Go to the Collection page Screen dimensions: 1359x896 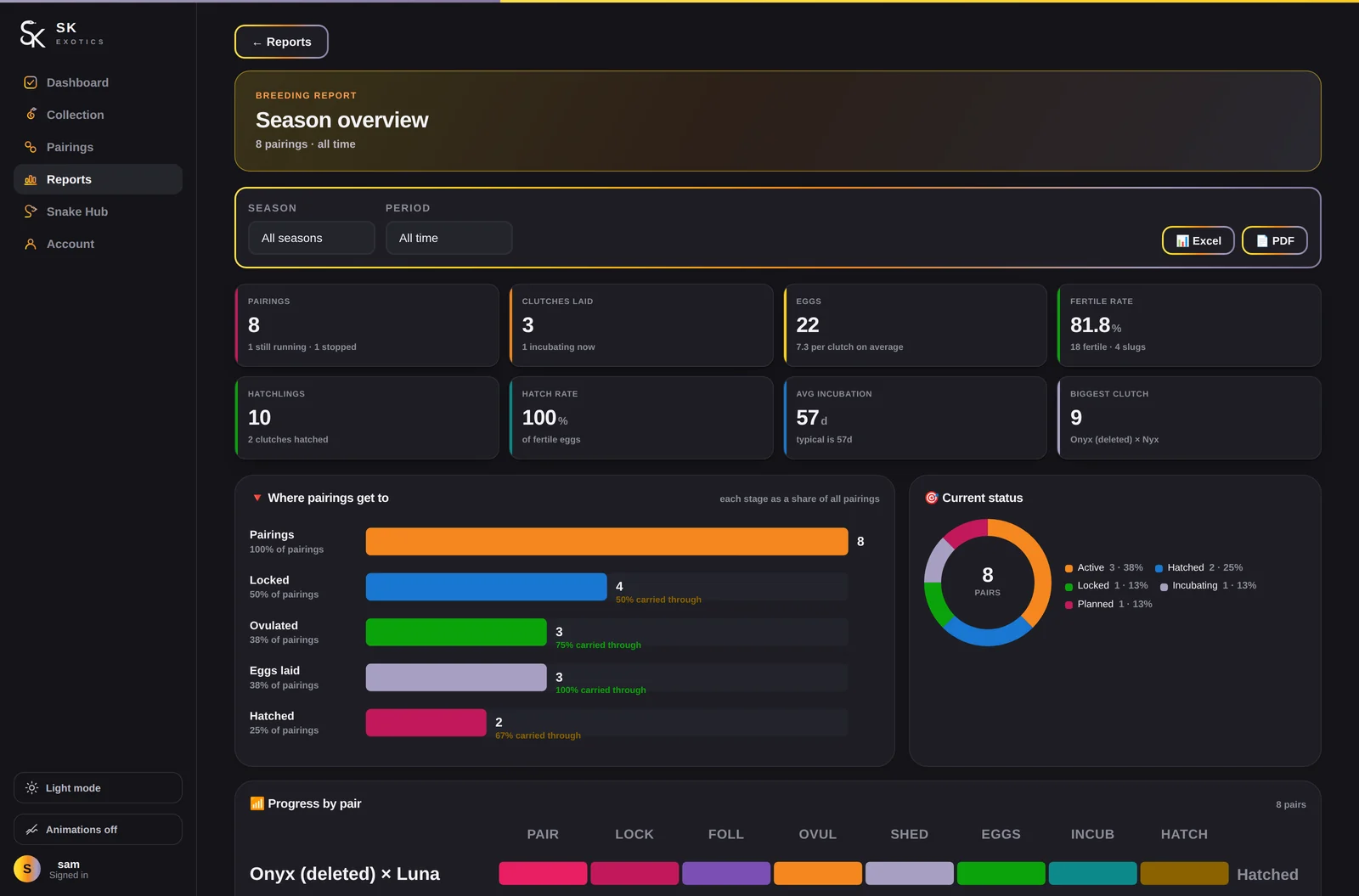(x=98, y=115)
